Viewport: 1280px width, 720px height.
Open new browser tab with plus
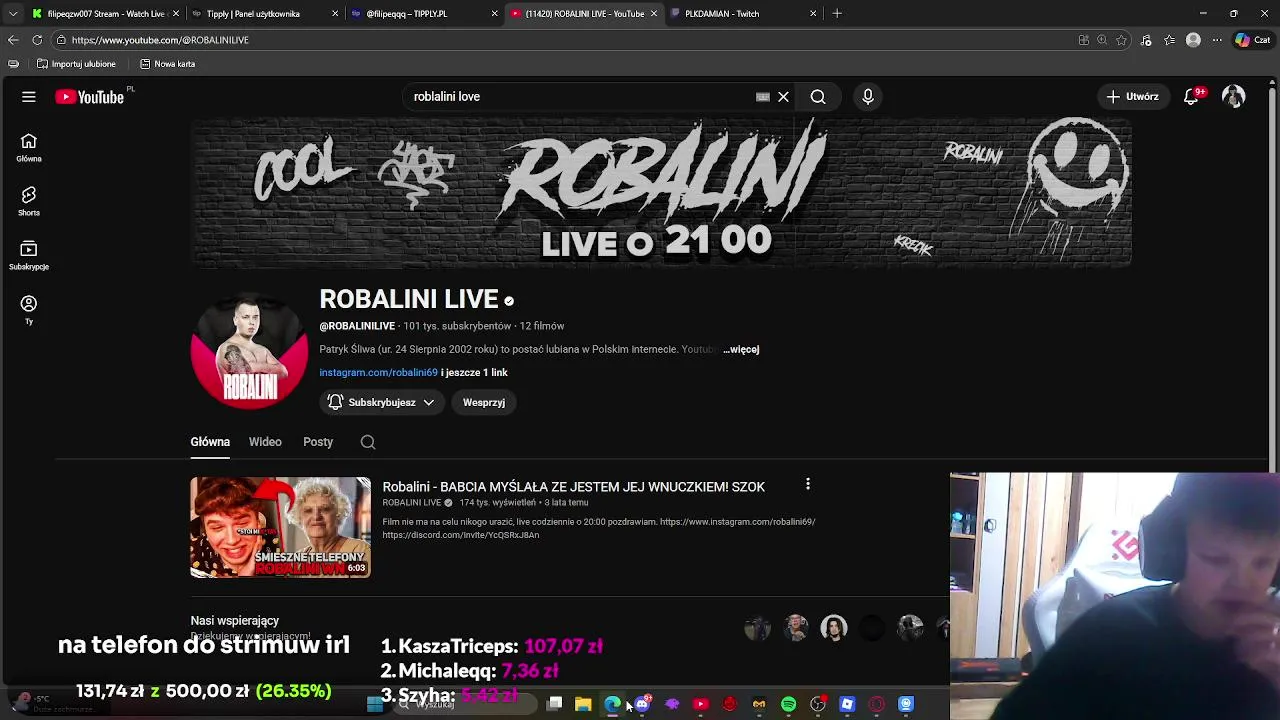pos(837,14)
